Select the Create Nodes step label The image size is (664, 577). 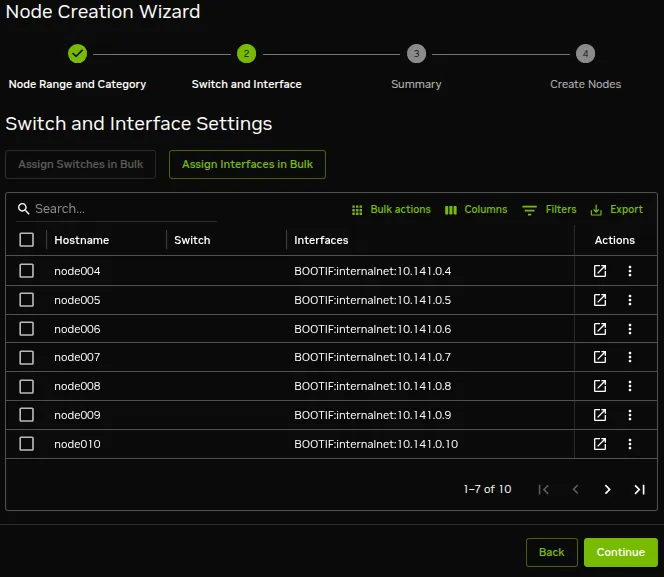585,84
